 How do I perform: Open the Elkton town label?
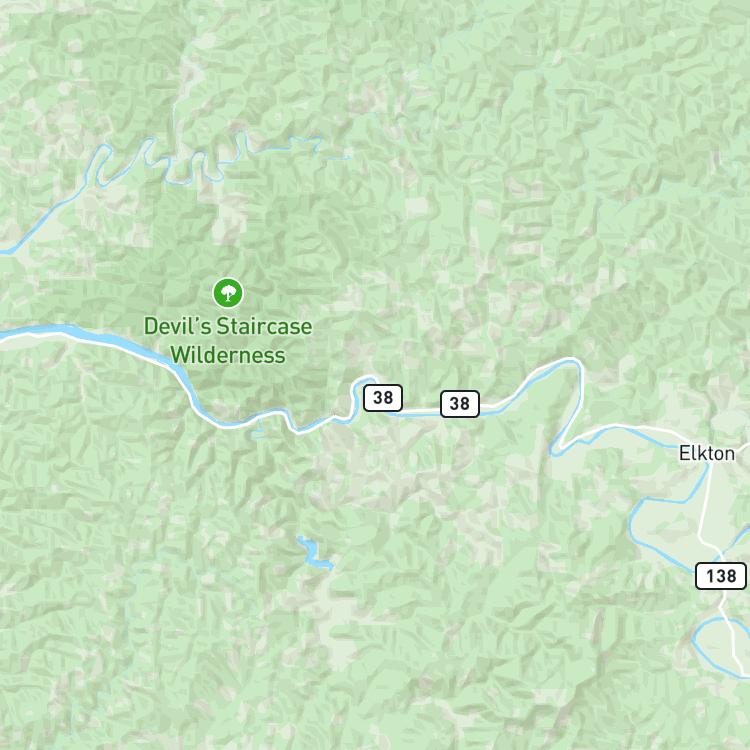tap(706, 453)
